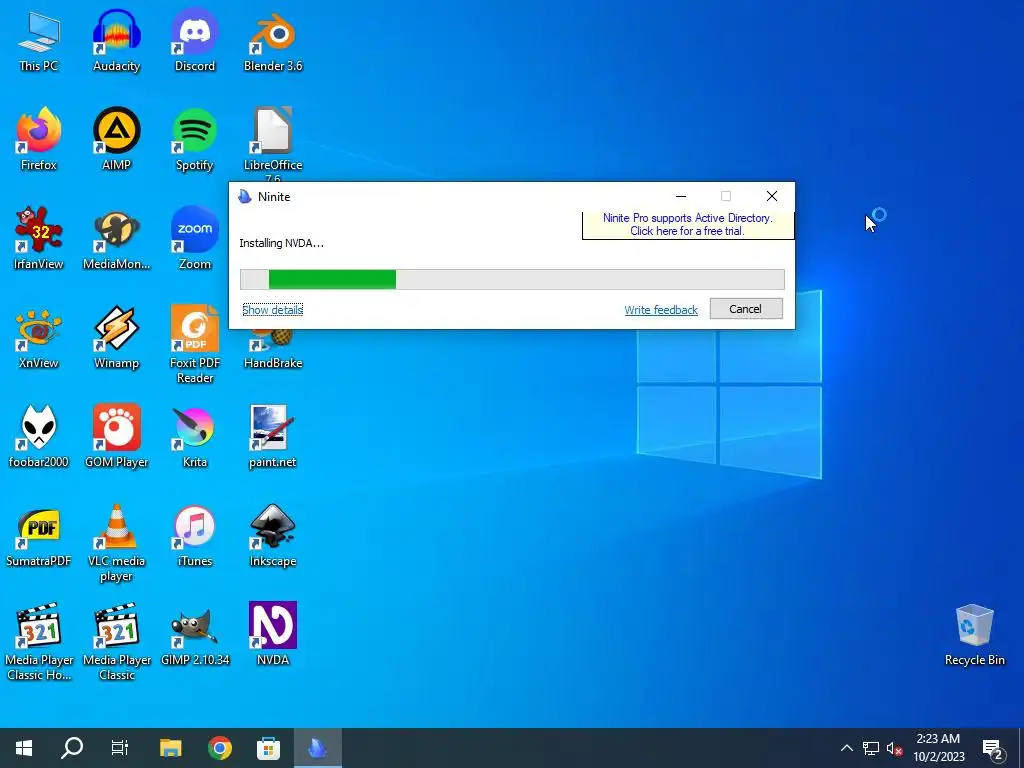Minimize the Ninite window

point(681,196)
